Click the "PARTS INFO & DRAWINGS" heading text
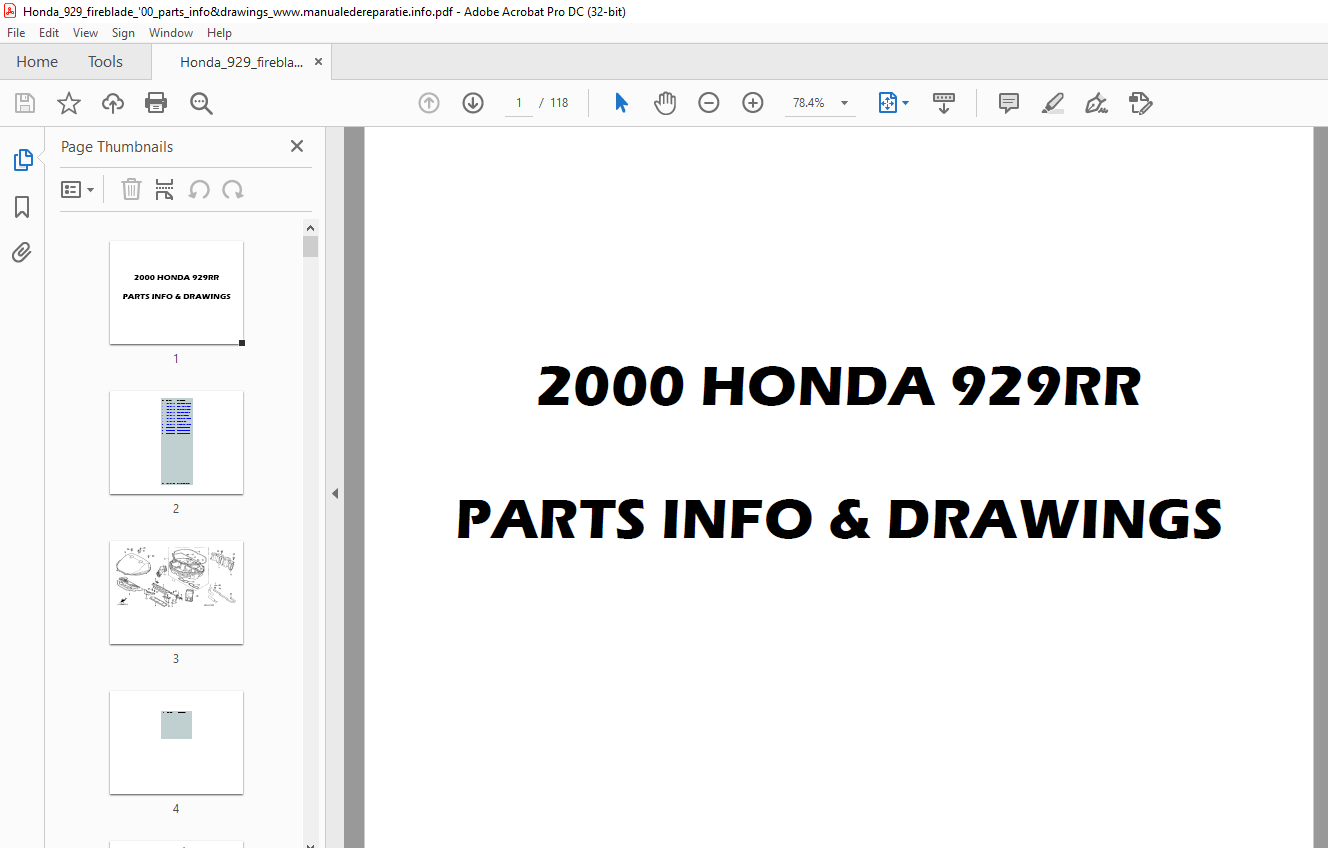Viewport: 1328px width, 848px height. [x=839, y=520]
